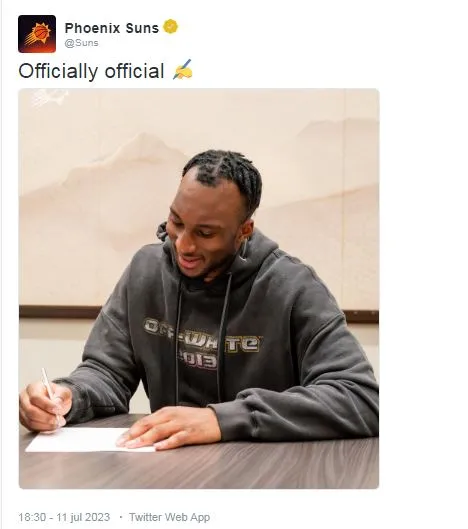Click the Off-White 2013 hoodie logo
The height and width of the screenshot is (529, 468).
(x=202, y=342)
